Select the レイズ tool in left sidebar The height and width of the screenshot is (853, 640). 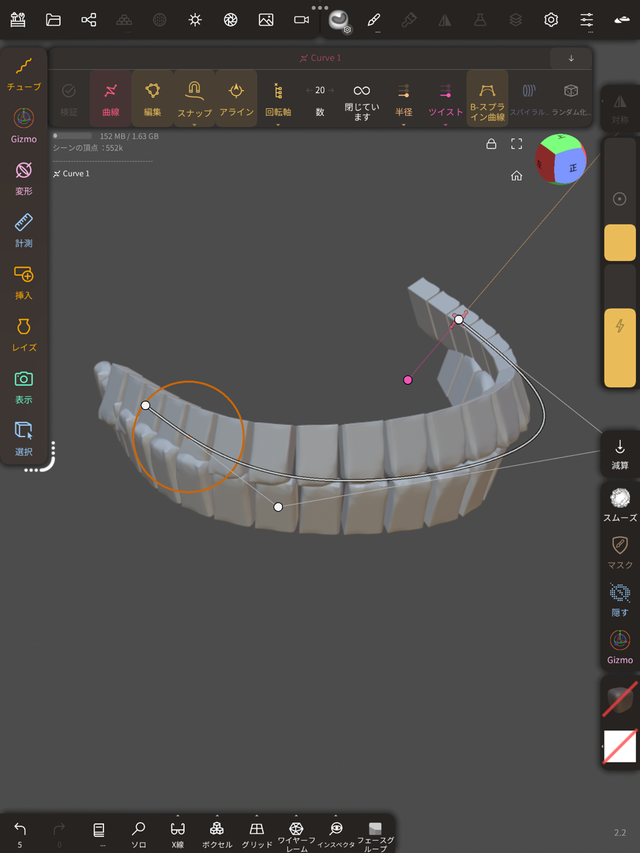tap(24, 333)
